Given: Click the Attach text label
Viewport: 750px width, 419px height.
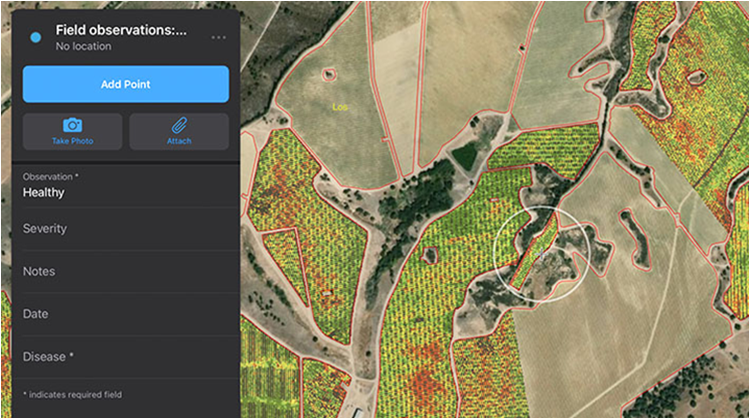Looking at the screenshot, I should [x=179, y=141].
